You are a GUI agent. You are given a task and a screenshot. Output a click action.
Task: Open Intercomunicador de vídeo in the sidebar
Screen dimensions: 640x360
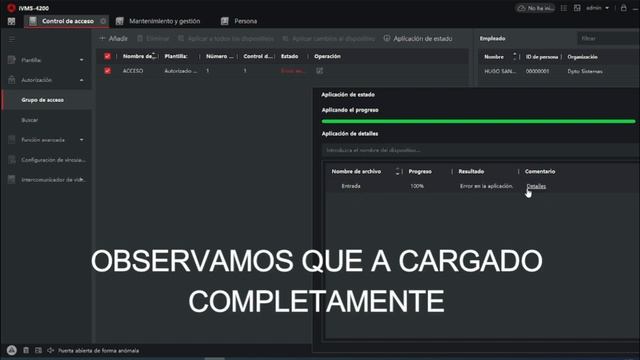coord(47,180)
